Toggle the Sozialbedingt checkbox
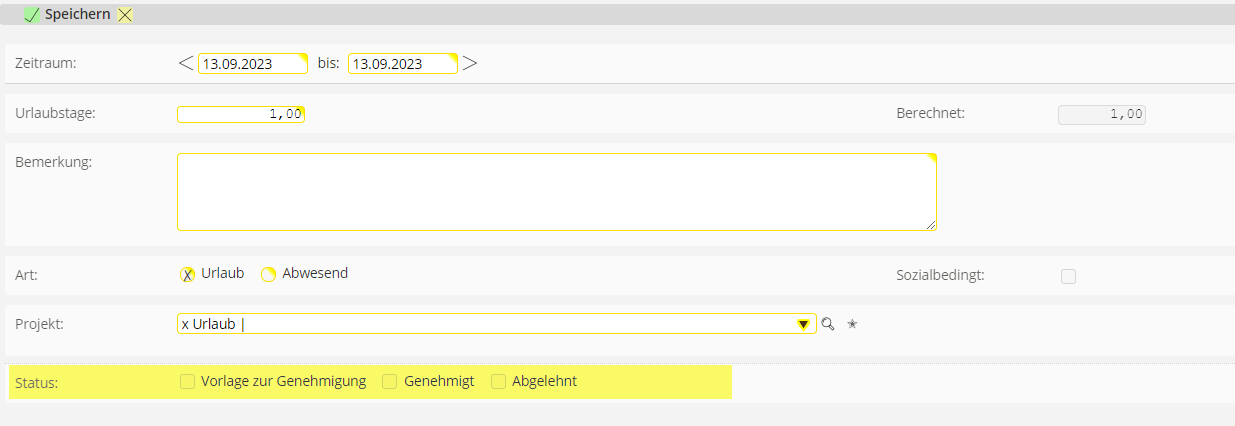This screenshot has width=1235, height=426. click(x=1068, y=276)
